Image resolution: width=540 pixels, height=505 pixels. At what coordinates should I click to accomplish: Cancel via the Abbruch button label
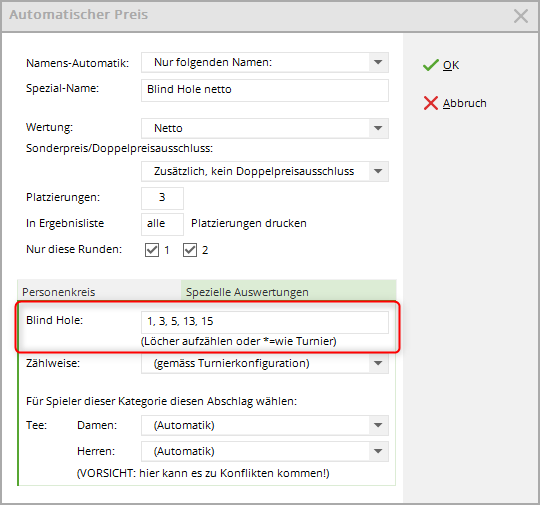[x=465, y=103]
